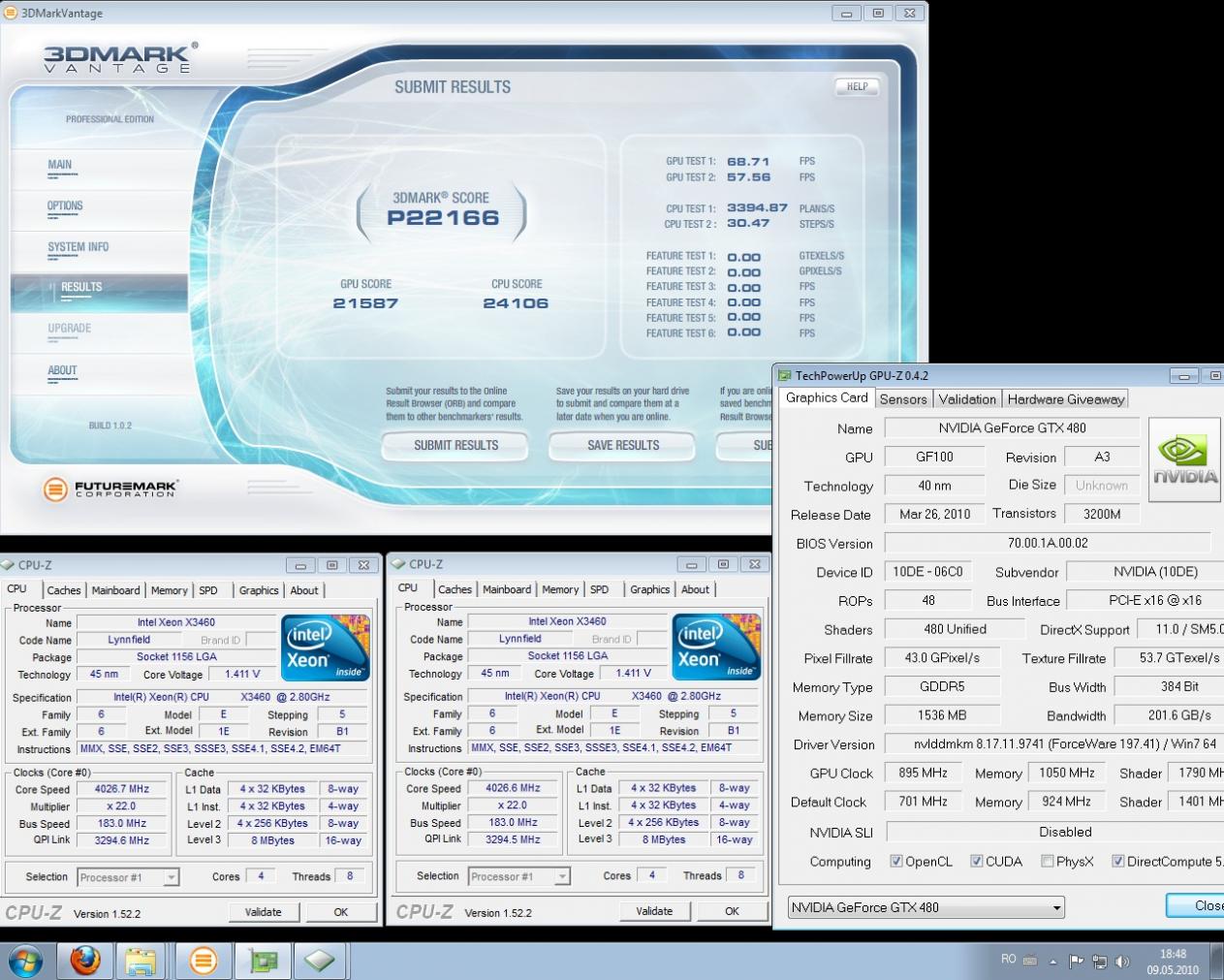
Task: Open Processor selection dropdown in left CPU-Z
Action: tap(128, 877)
